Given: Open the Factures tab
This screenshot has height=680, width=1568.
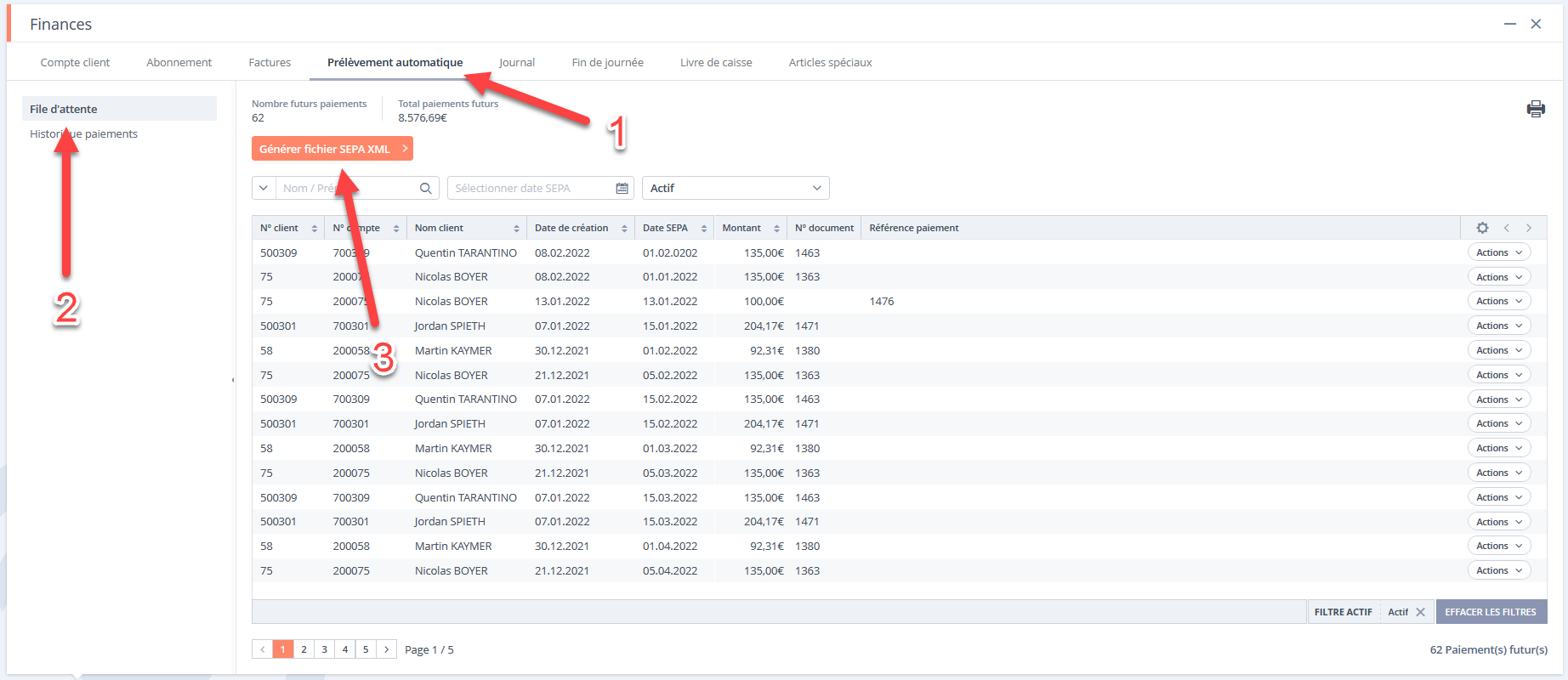Looking at the screenshot, I should (x=270, y=62).
